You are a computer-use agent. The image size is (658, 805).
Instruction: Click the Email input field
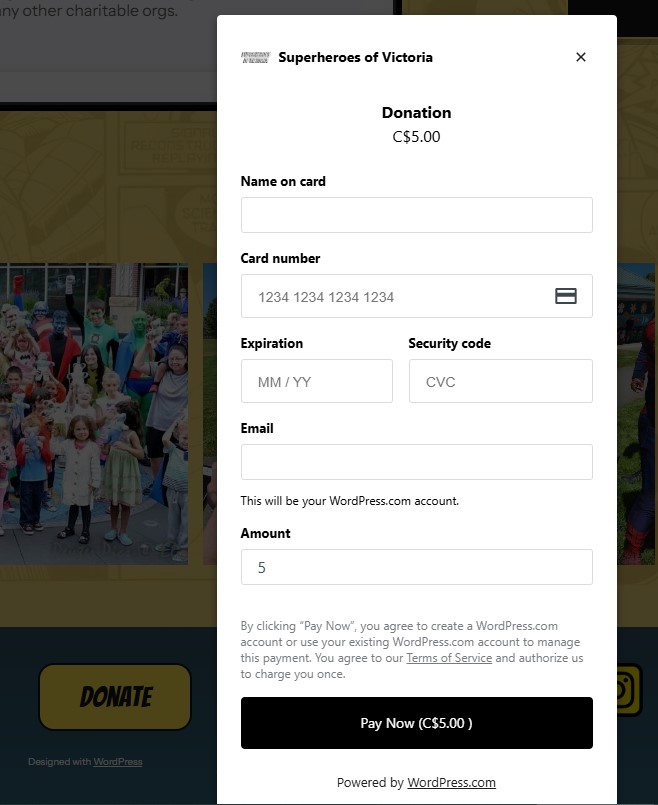point(417,462)
